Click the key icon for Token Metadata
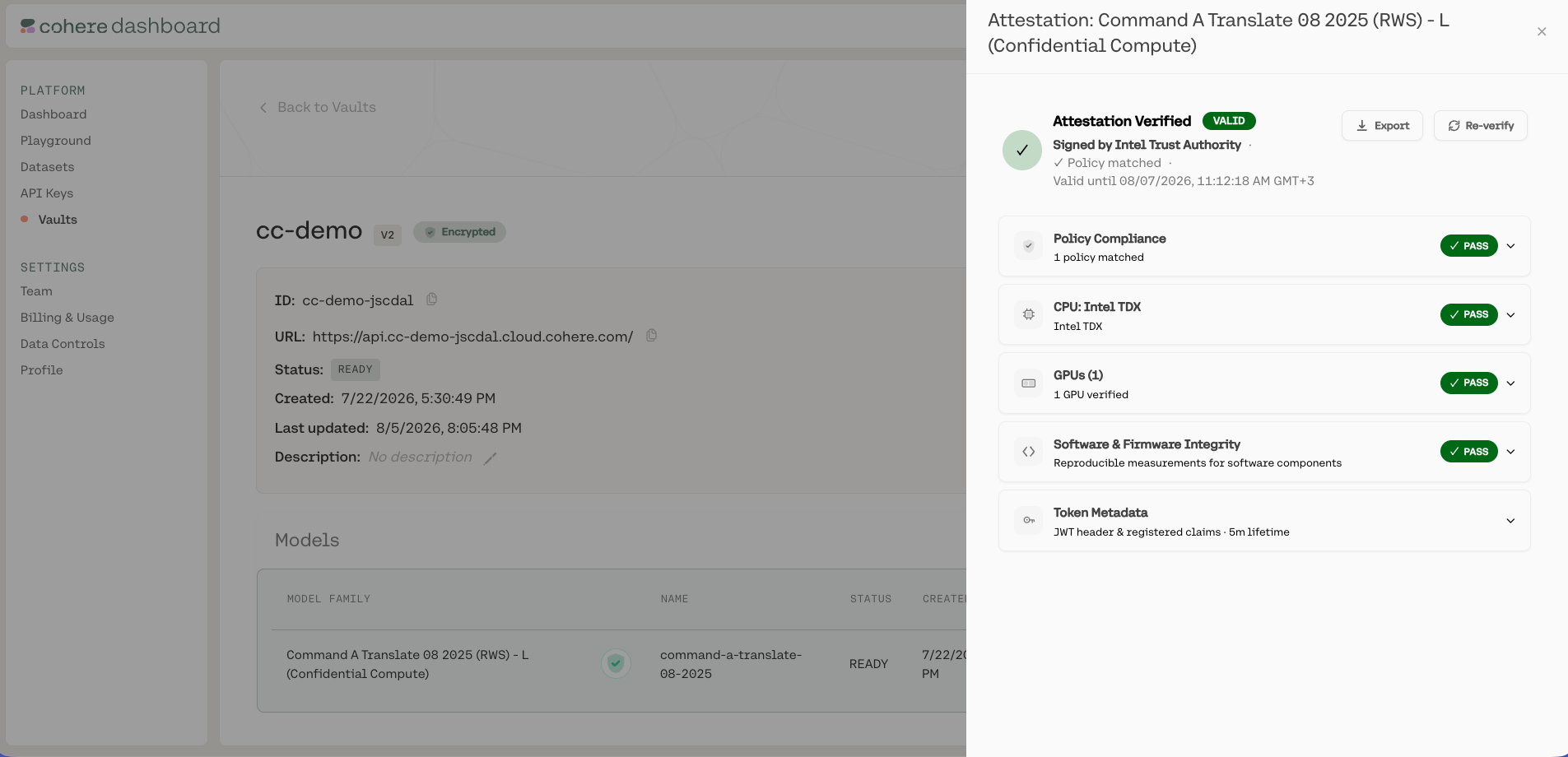 tap(1028, 520)
